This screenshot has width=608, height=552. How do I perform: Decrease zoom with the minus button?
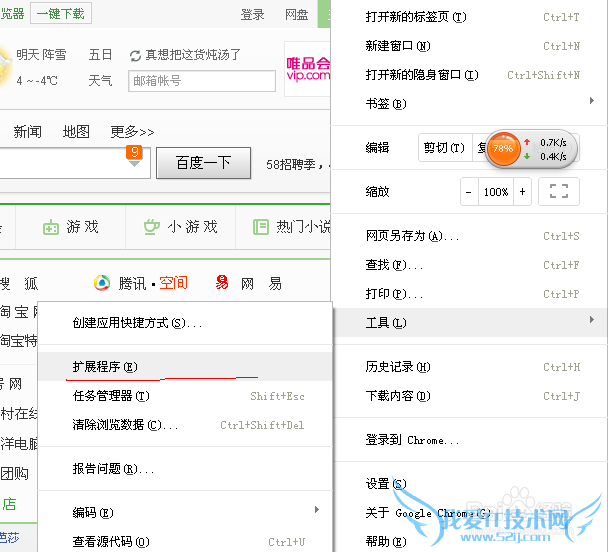tap(469, 192)
